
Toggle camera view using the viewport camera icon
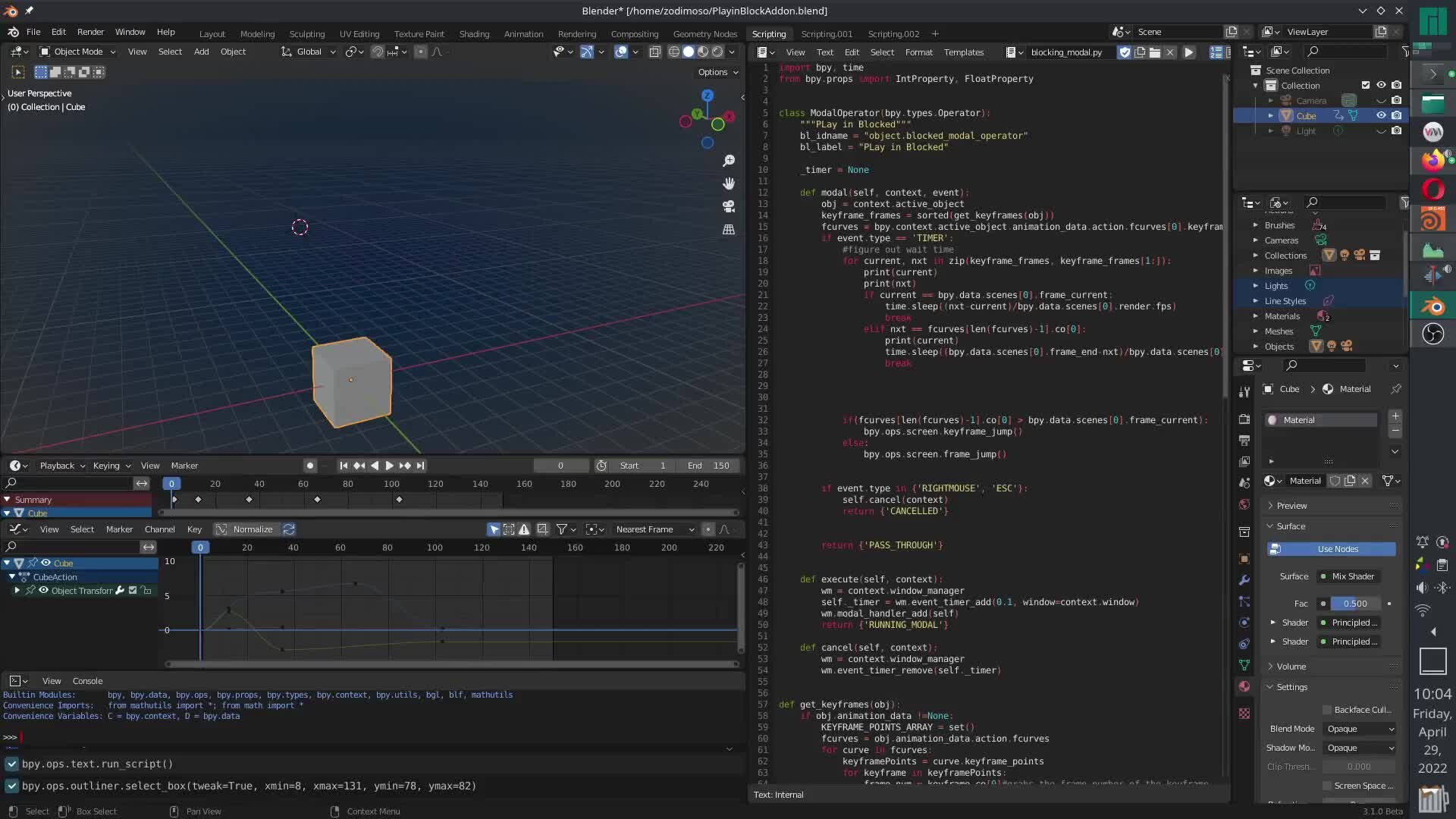point(728,206)
